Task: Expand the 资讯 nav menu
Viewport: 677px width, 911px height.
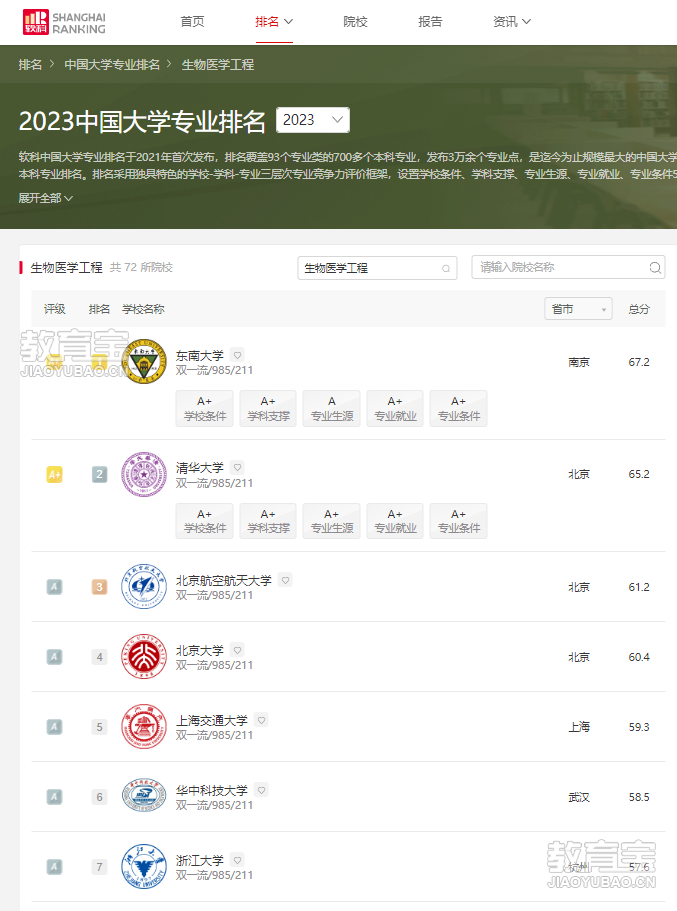Action: [x=511, y=21]
